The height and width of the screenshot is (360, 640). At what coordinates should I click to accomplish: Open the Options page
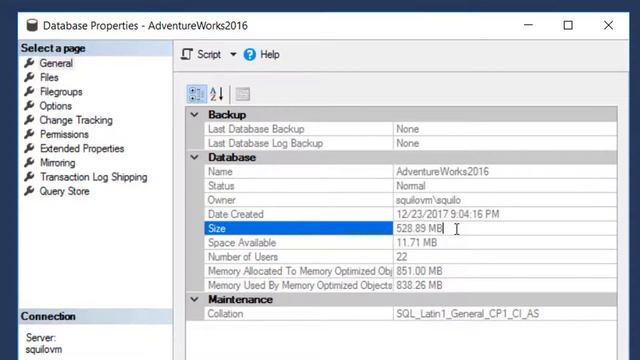[56, 106]
